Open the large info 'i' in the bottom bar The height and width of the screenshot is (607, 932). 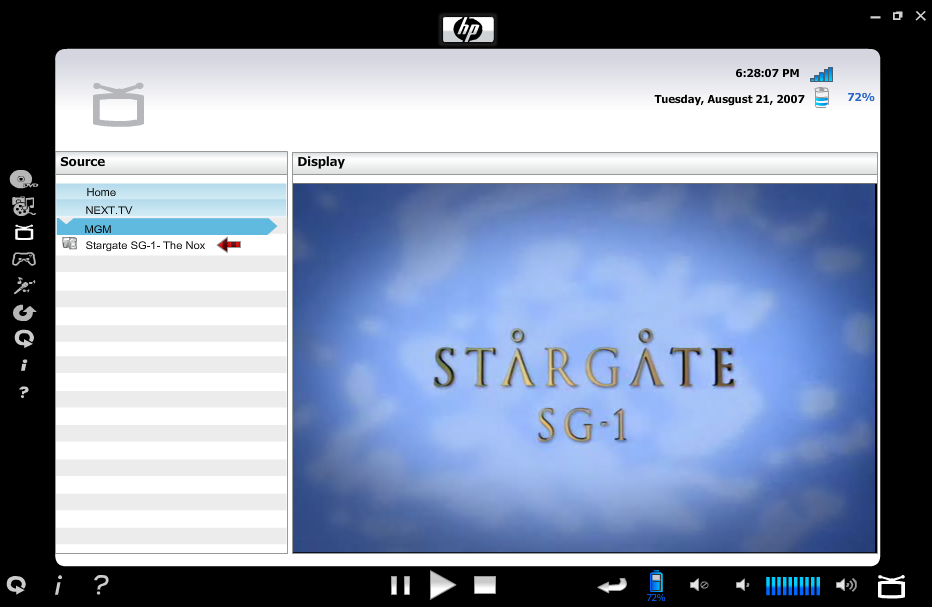tap(58, 586)
